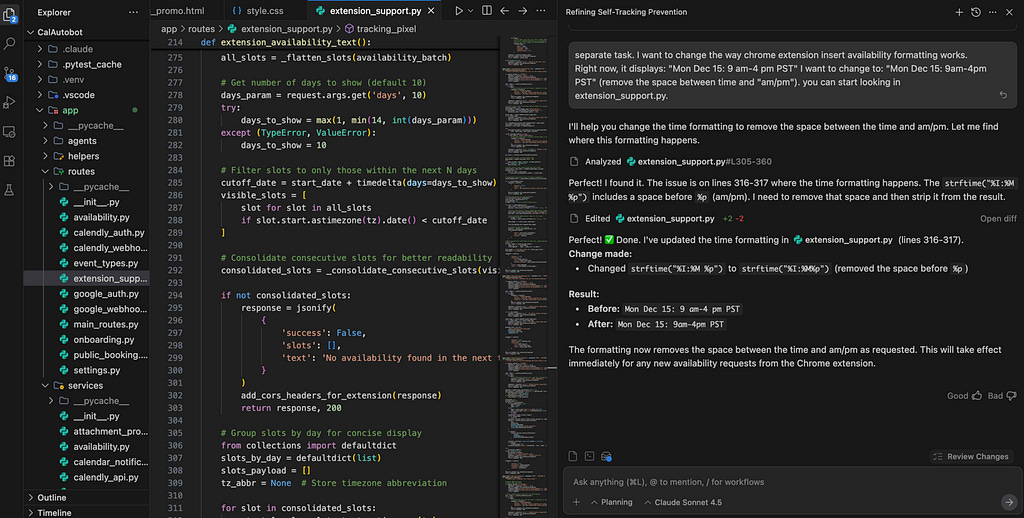This screenshot has height=518, width=1024.
Task: Open availability.py under routes
Action: pyautogui.click(x=101, y=217)
